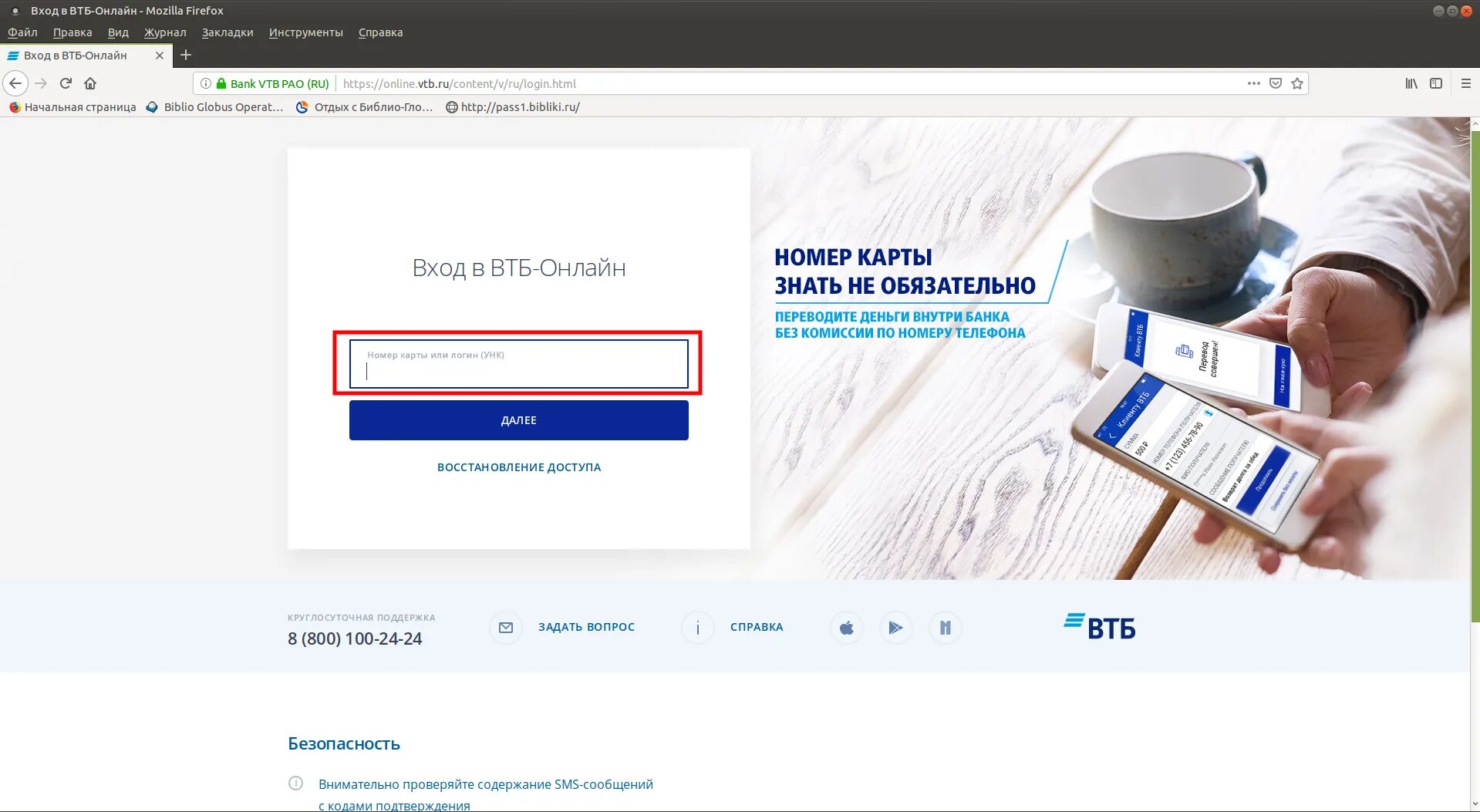
Task: Click the Безопасность heading
Action: pyautogui.click(x=344, y=743)
